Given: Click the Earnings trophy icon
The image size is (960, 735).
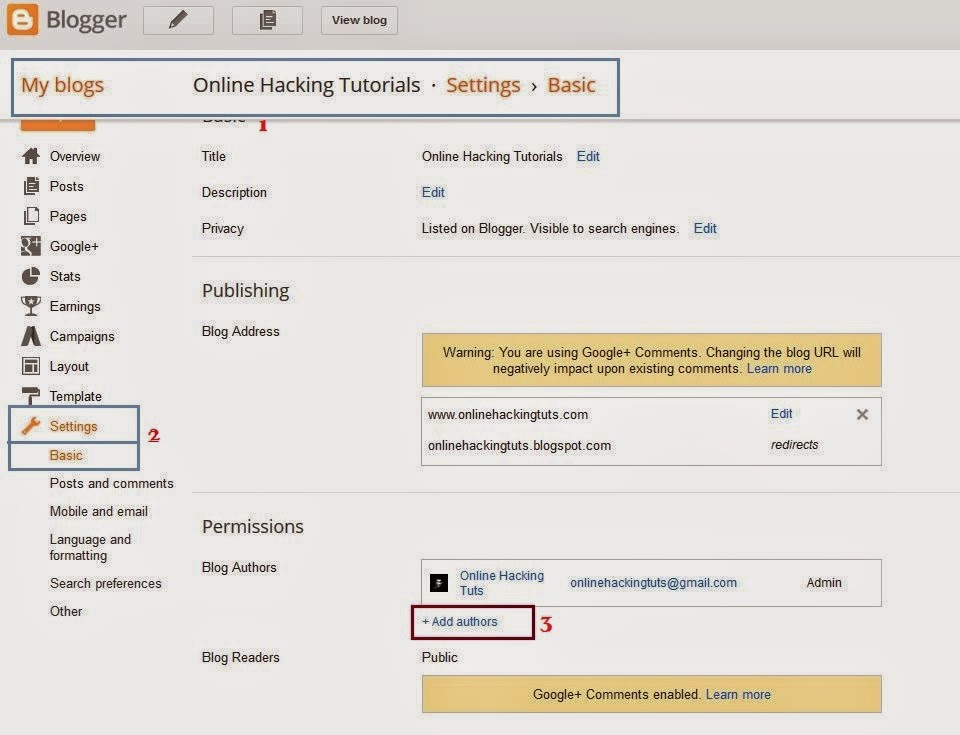Looking at the screenshot, I should [31, 306].
